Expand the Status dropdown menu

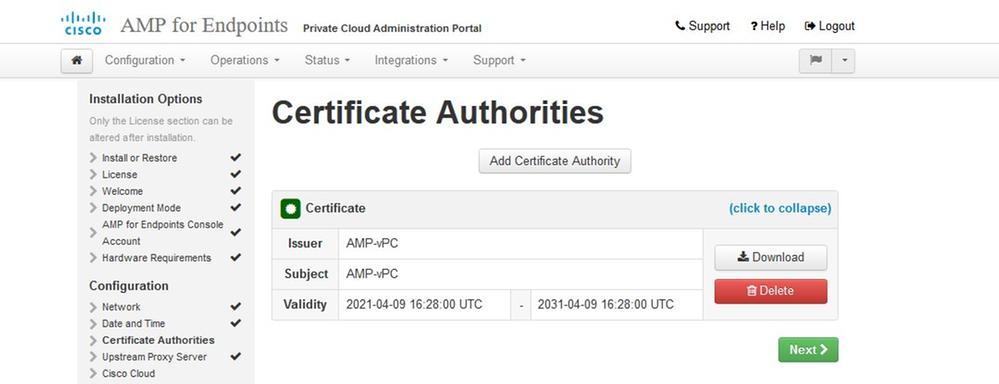pos(327,60)
